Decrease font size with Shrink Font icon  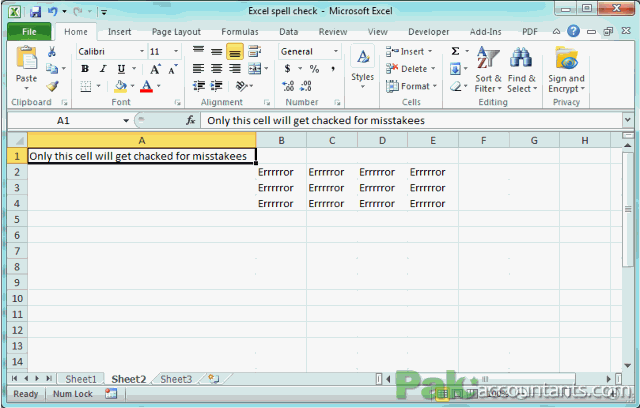(x=173, y=69)
